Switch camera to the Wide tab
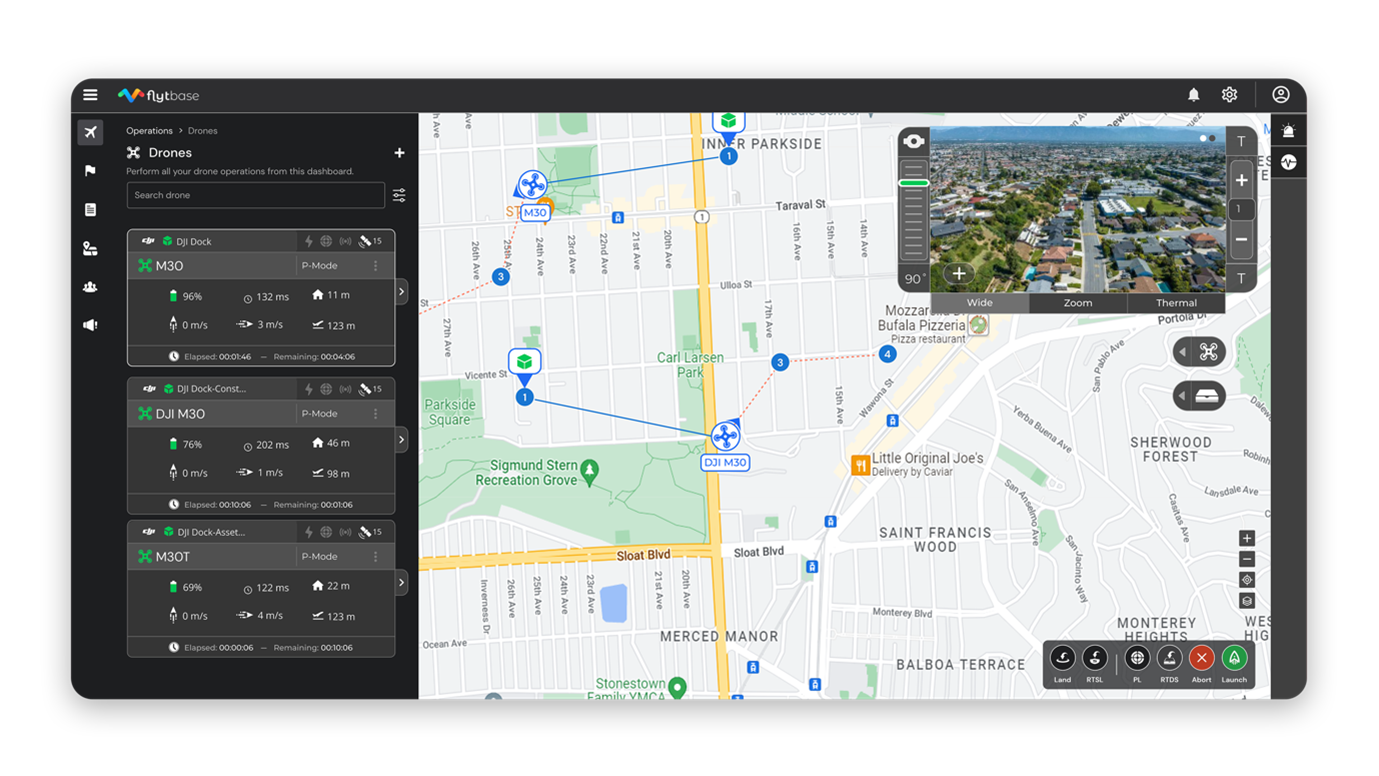 pyautogui.click(x=980, y=303)
